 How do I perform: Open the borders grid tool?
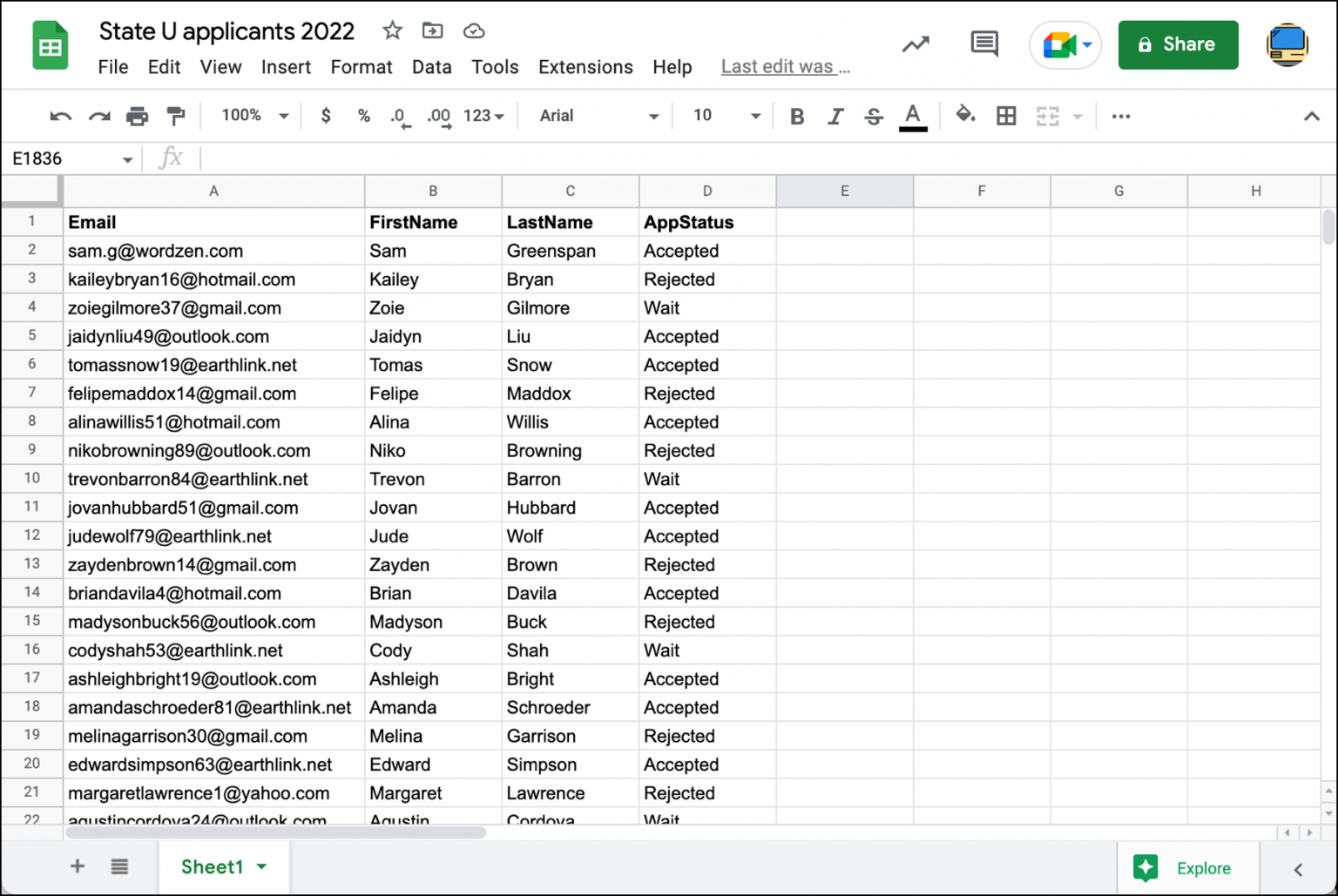[1006, 116]
